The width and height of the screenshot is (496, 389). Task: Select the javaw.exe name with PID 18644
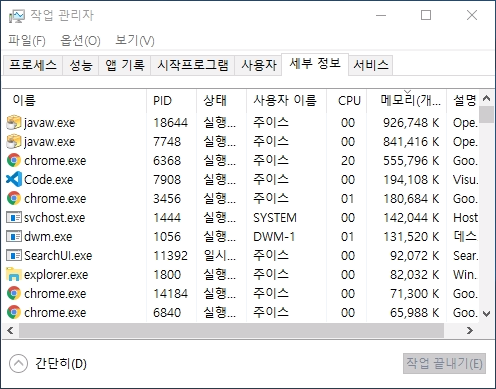click(50, 123)
